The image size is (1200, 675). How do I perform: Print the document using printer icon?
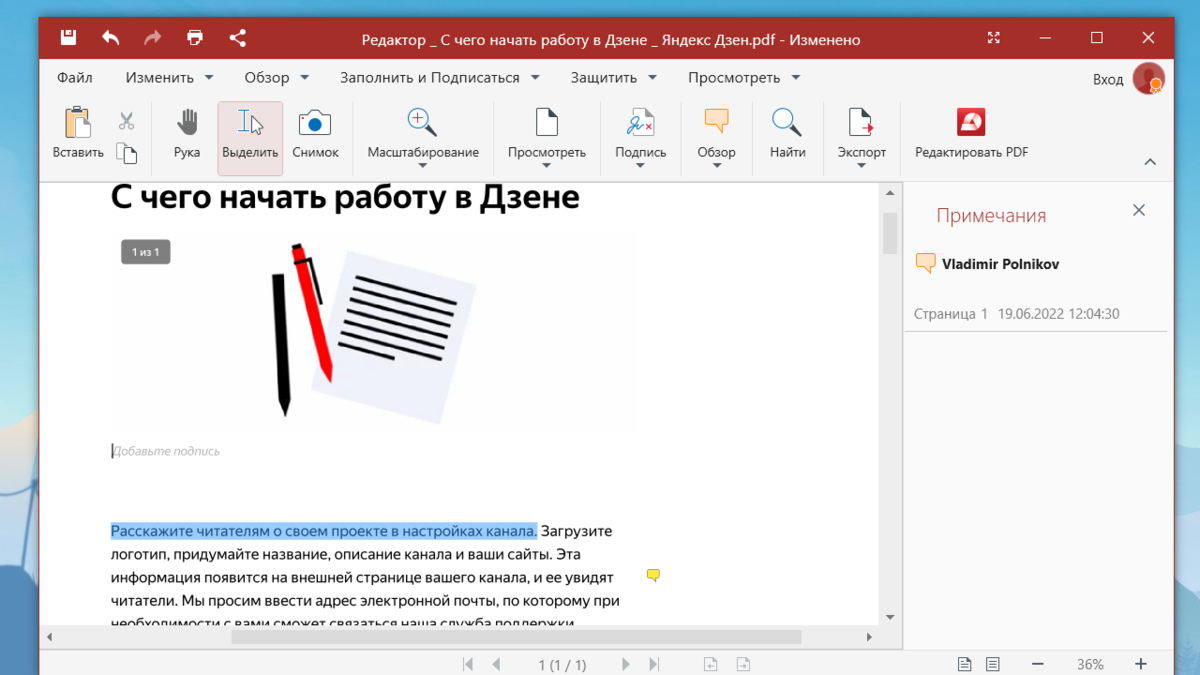tap(194, 38)
